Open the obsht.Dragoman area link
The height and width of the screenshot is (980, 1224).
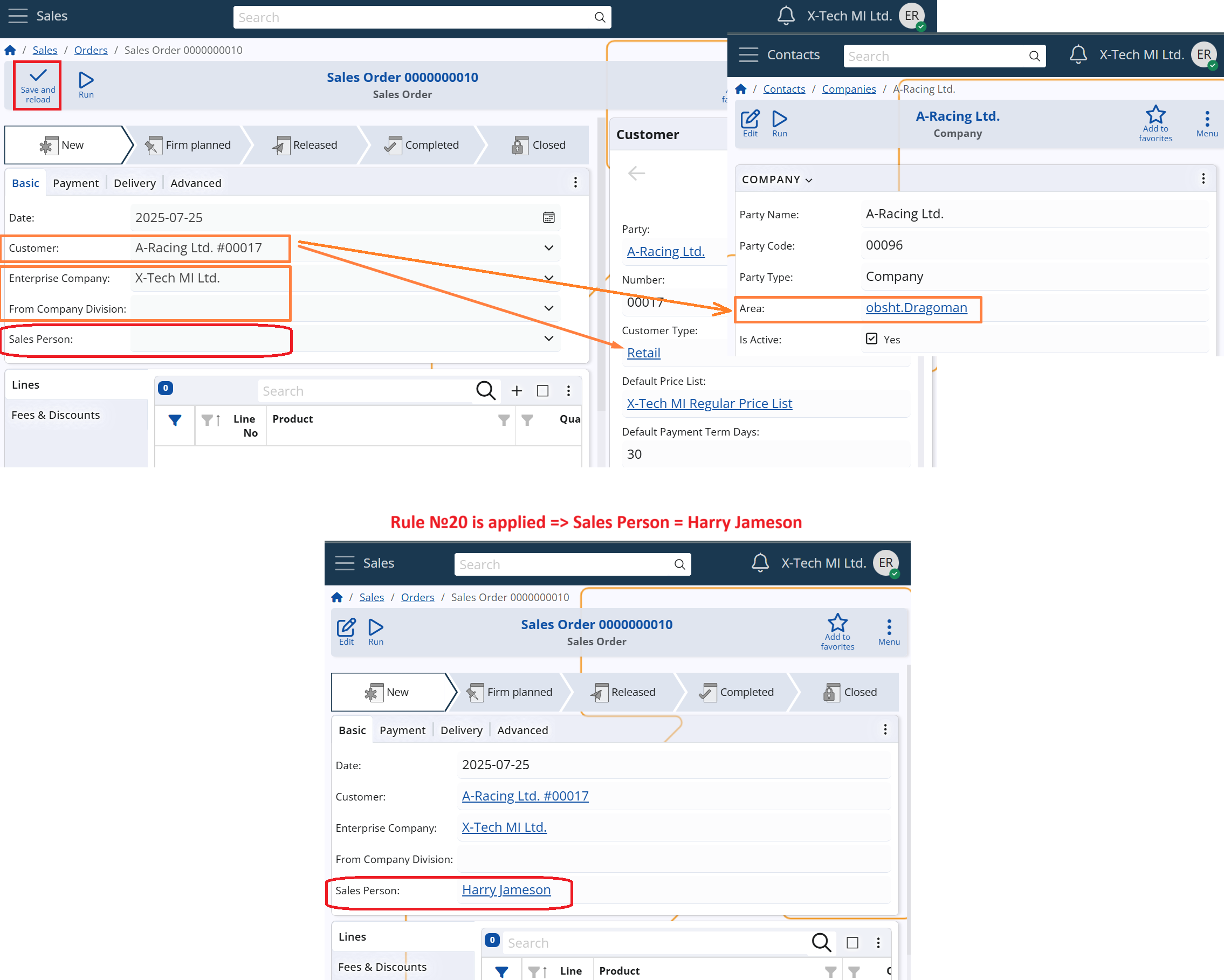[916, 308]
